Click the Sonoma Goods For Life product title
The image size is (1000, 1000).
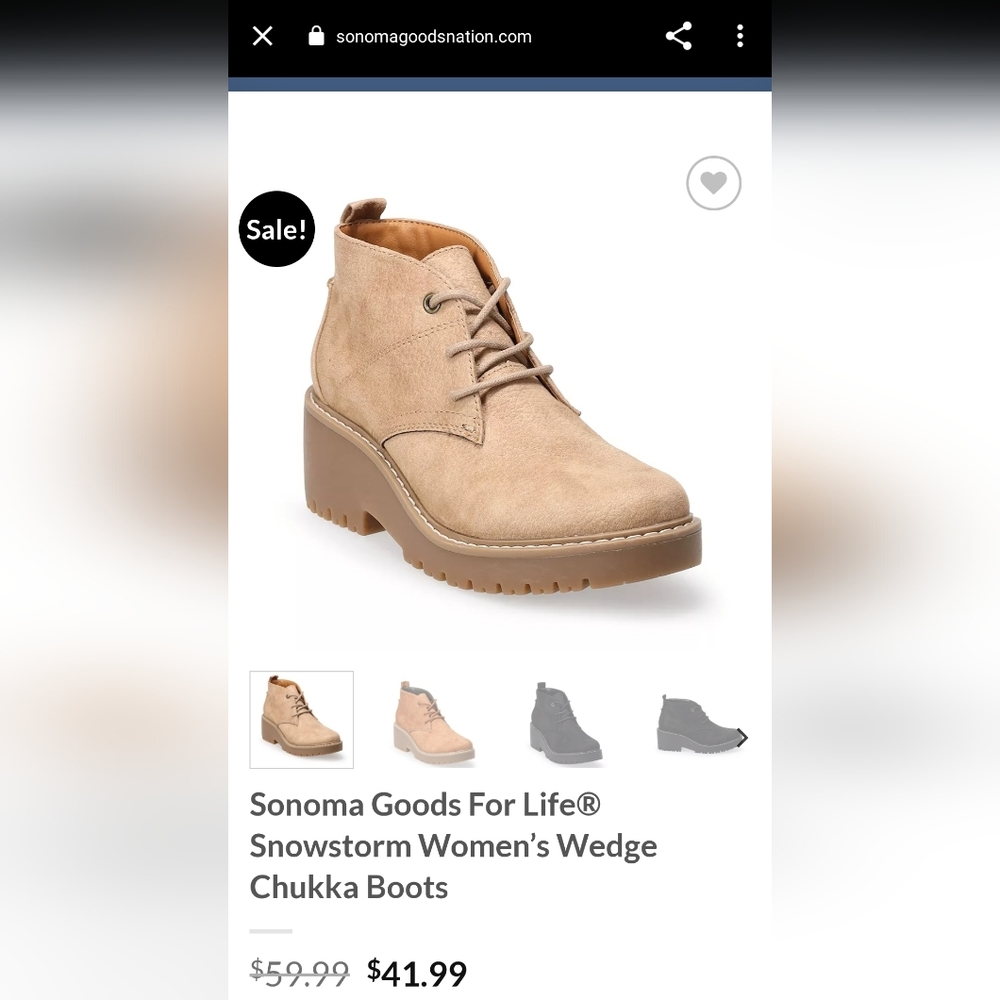(453, 845)
